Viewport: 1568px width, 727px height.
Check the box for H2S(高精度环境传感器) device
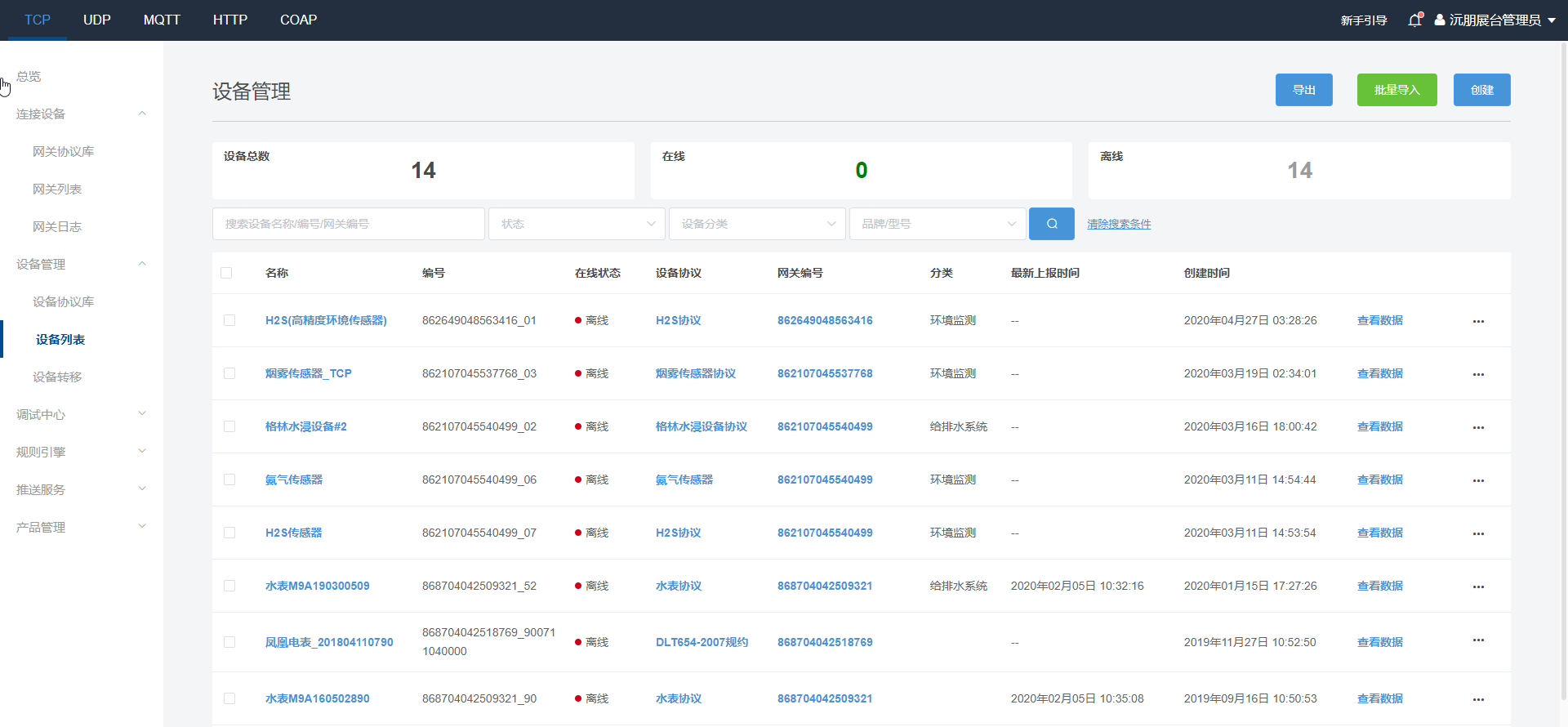click(229, 320)
